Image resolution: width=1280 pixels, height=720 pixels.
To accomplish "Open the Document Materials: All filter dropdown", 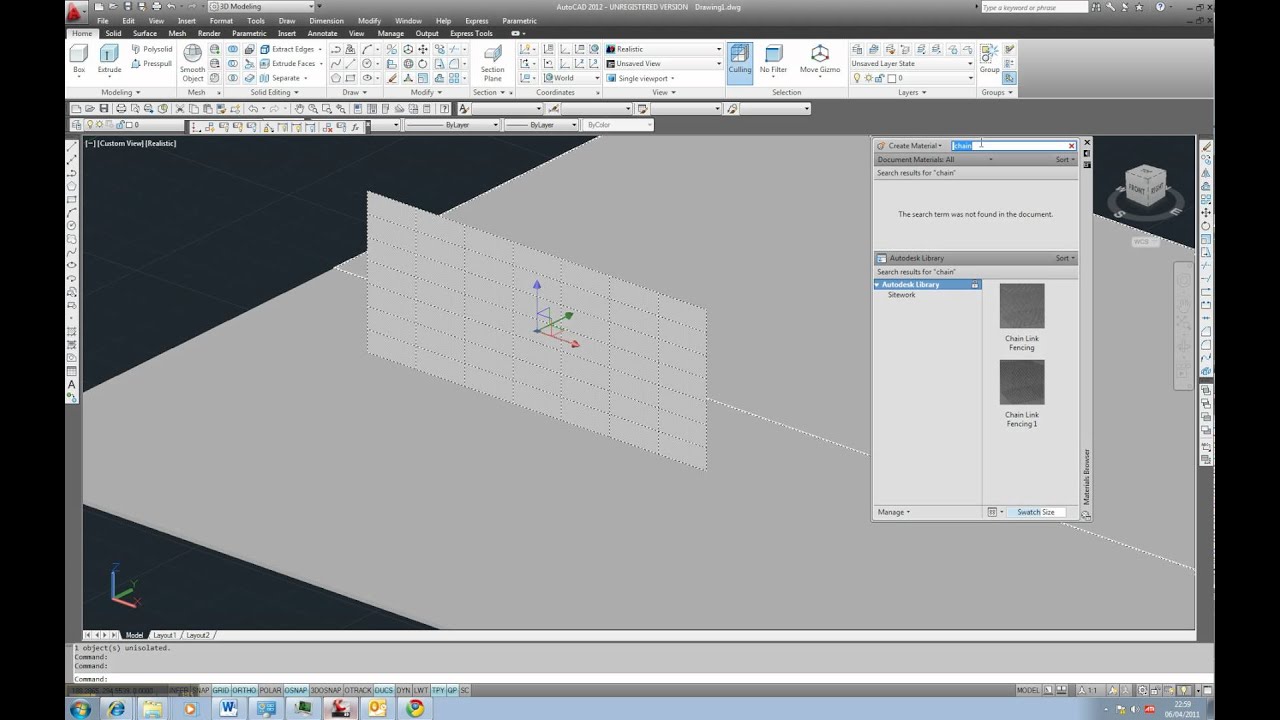I will [x=934, y=159].
